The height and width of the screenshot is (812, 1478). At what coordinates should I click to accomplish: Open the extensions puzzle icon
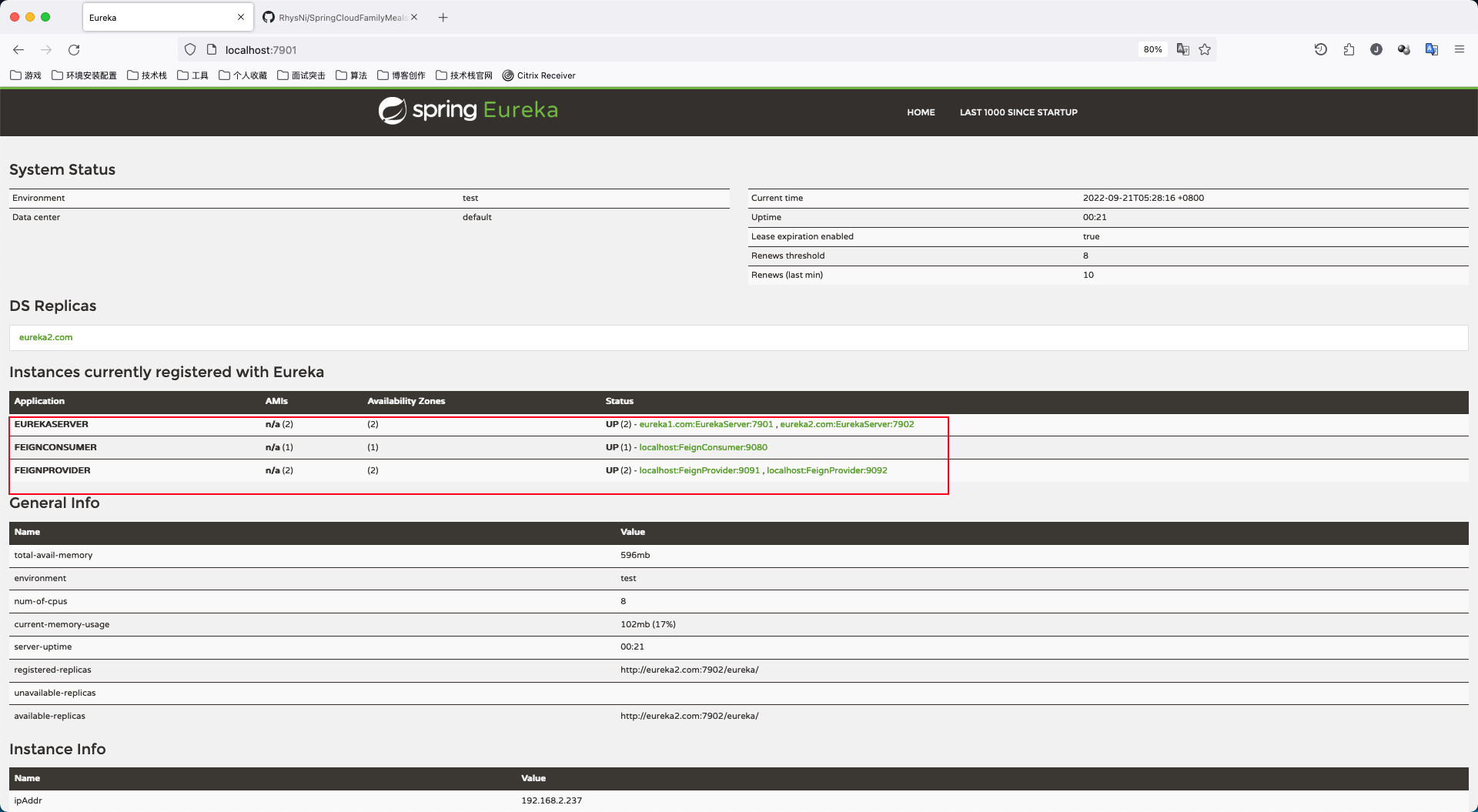pyautogui.click(x=1349, y=49)
